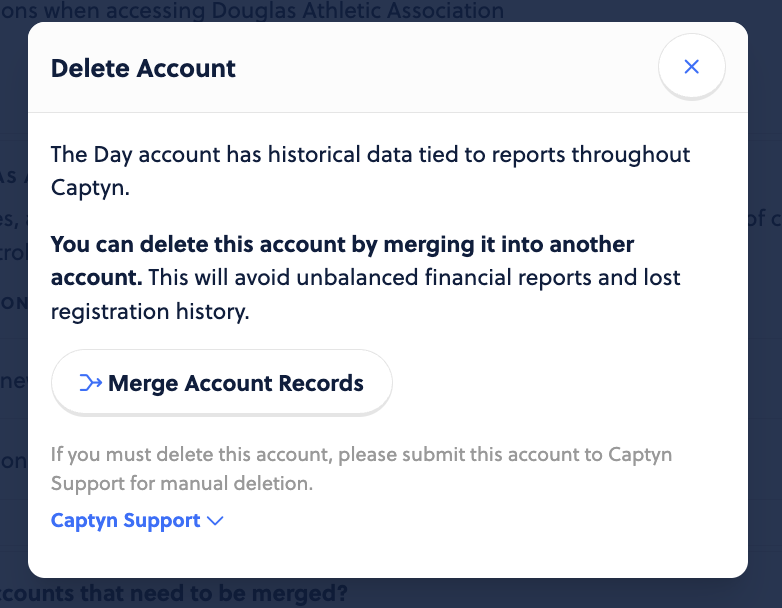
Task: Close the Delete Account dialog
Action: 691,66
